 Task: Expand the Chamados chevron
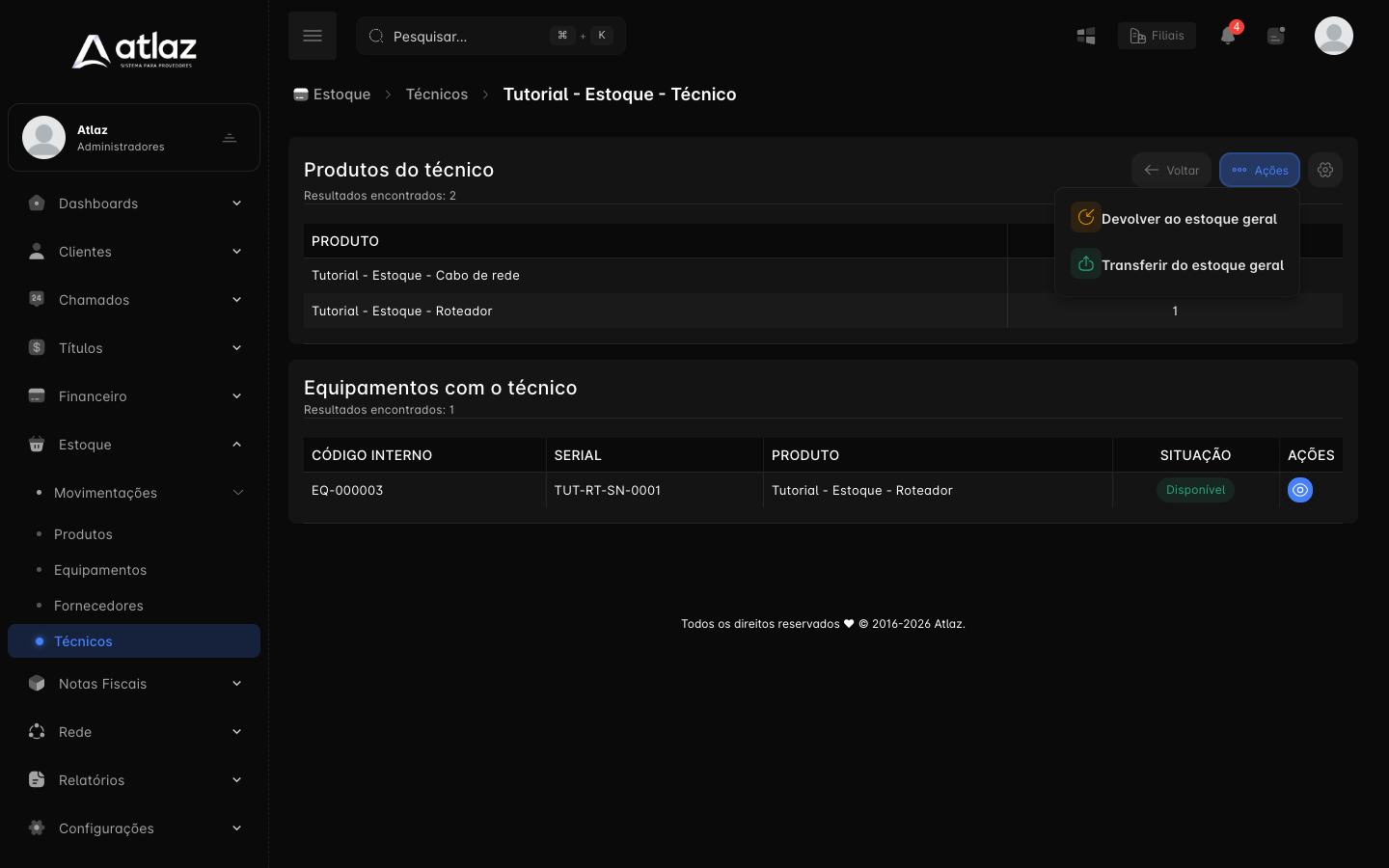tap(236, 299)
